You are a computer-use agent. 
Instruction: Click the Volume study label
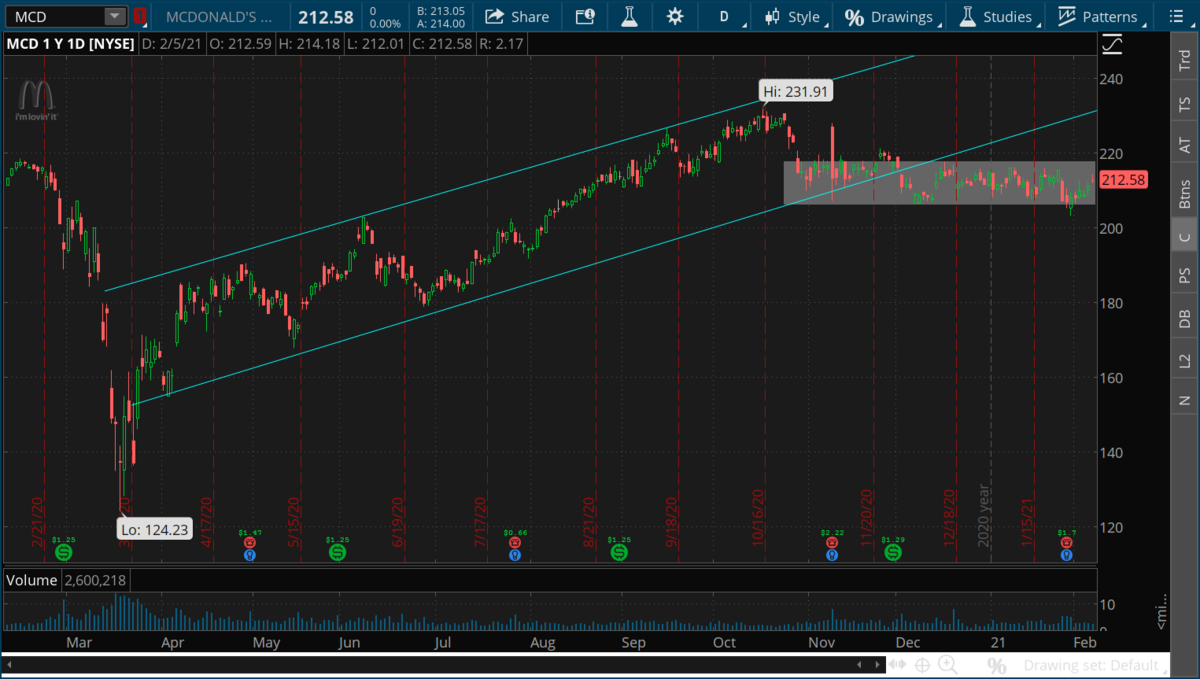(x=31, y=580)
